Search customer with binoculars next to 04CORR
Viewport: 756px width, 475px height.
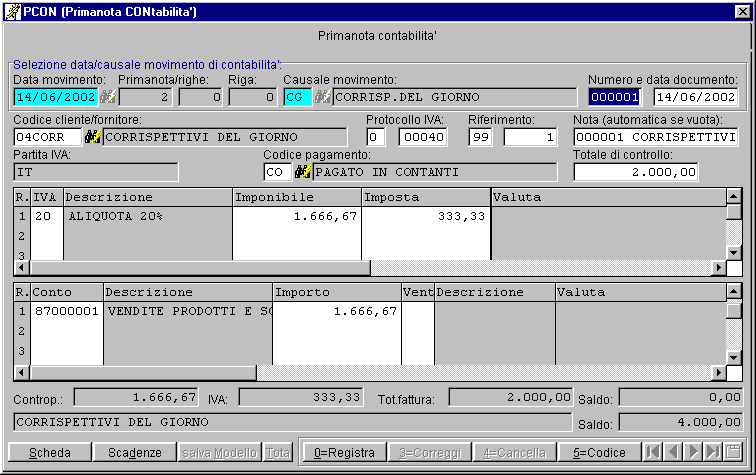[x=93, y=137]
